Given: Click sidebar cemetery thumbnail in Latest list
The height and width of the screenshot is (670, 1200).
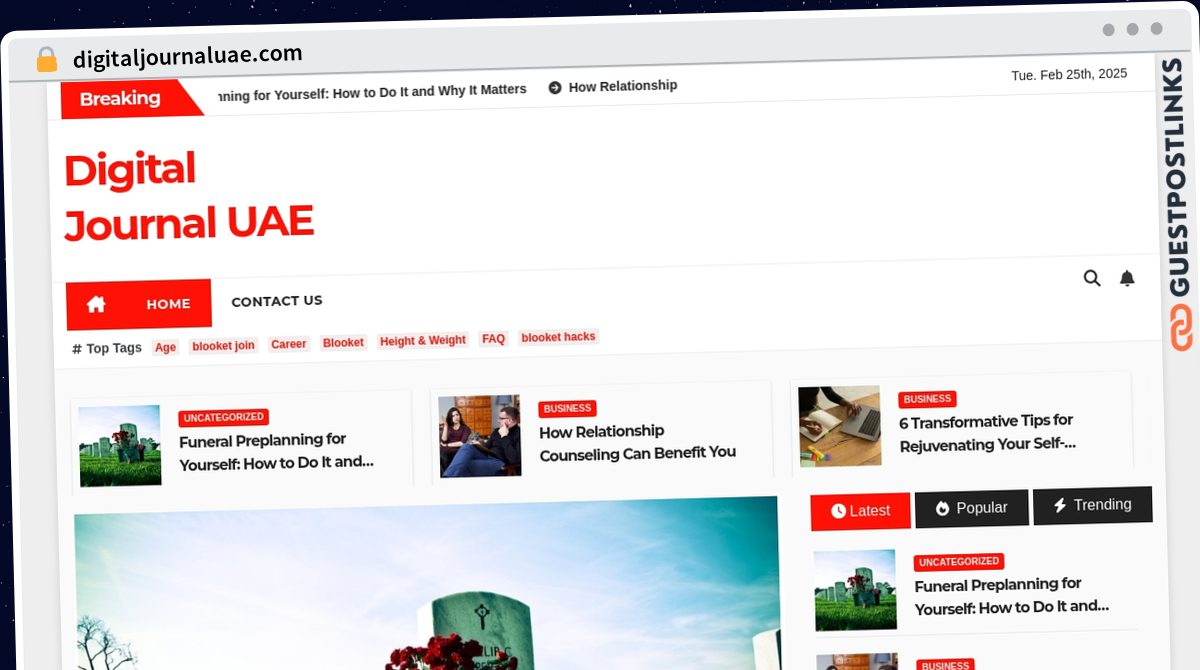Looking at the screenshot, I should [x=855, y=590].
